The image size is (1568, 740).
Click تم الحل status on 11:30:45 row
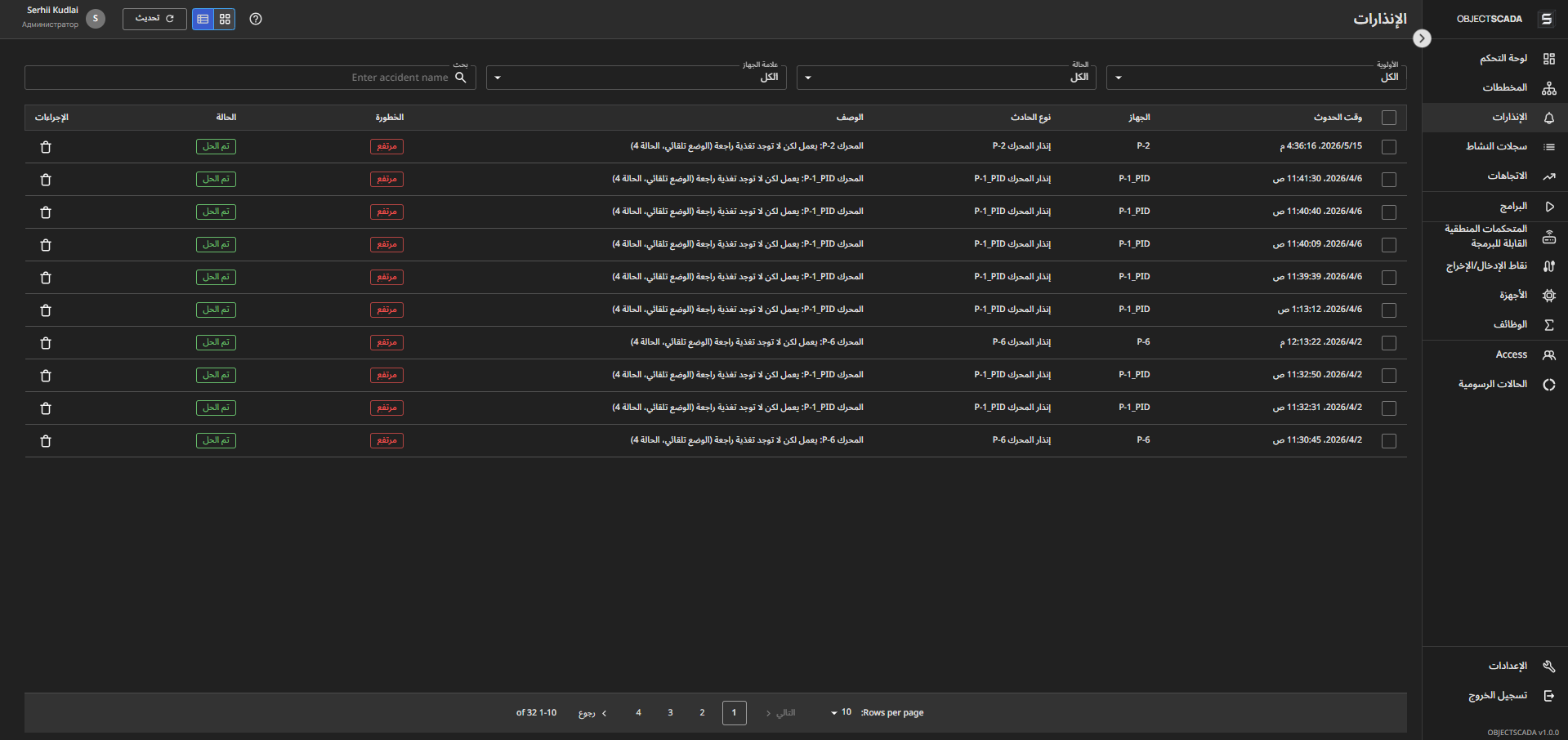pyautogui.click(x=216, y=440)
